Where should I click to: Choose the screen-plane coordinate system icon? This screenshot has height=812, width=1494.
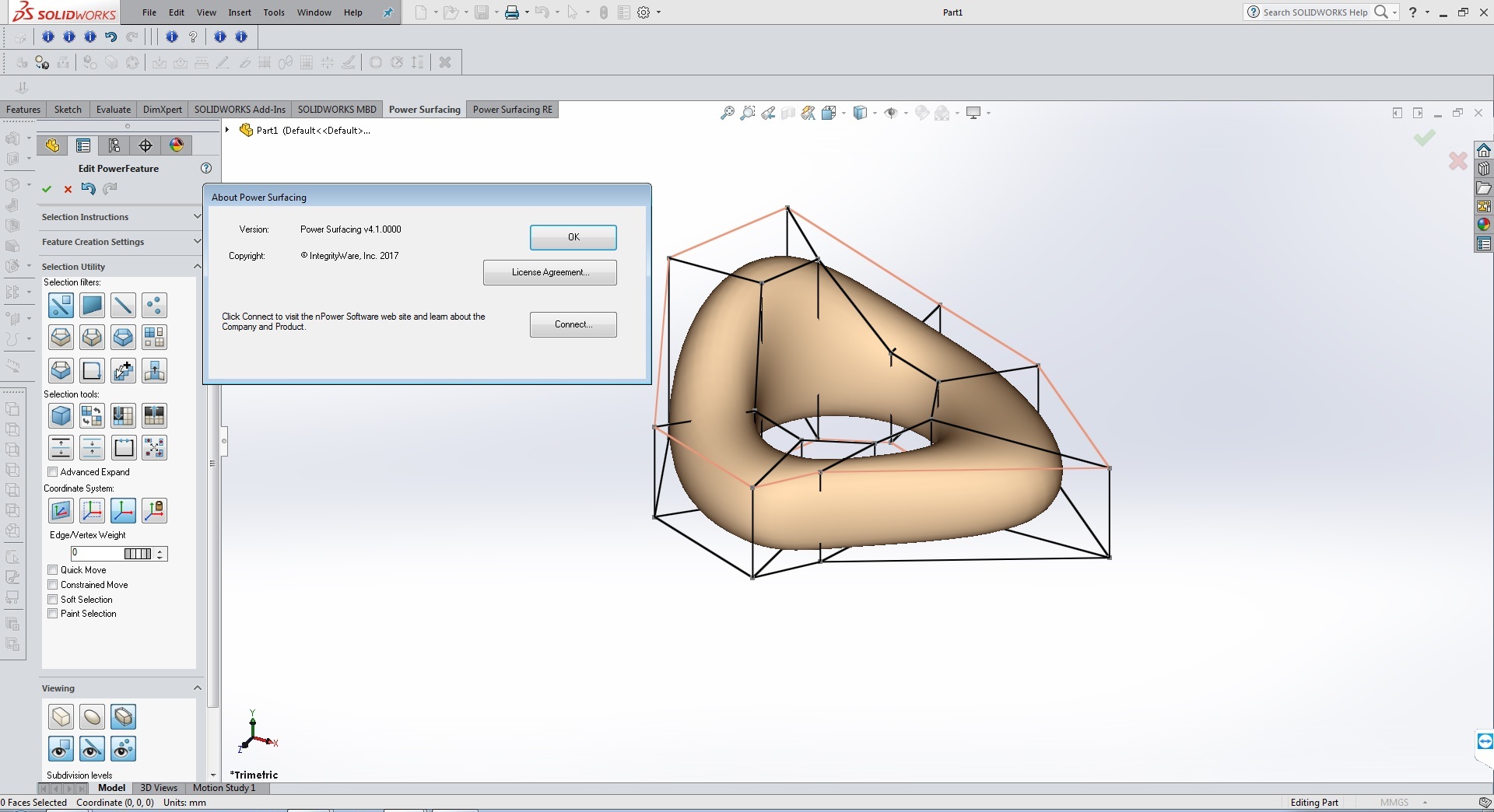(x=61, y=511)
